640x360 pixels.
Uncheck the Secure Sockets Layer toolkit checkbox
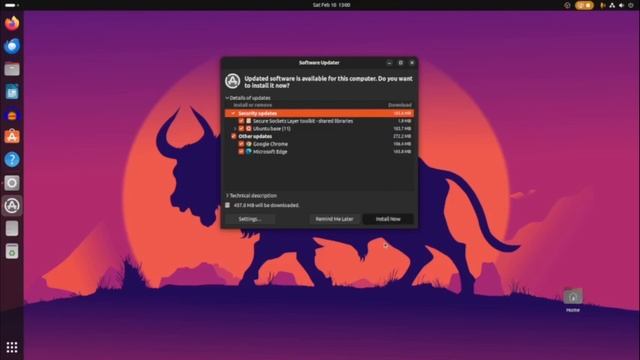pos(241,121)
